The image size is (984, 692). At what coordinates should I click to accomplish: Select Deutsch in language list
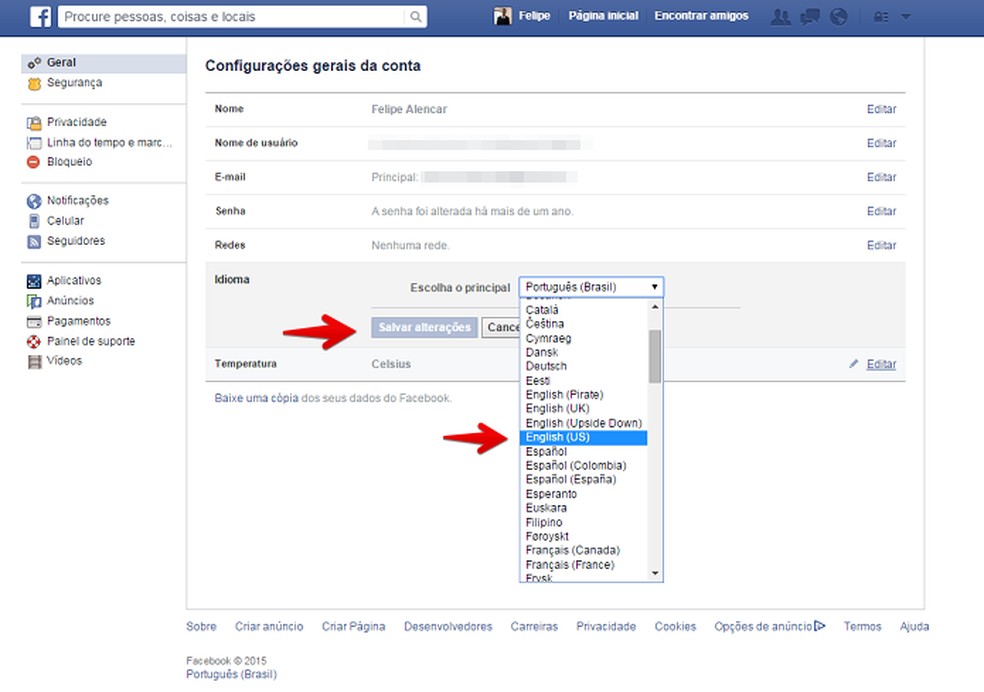pos(546,366)
